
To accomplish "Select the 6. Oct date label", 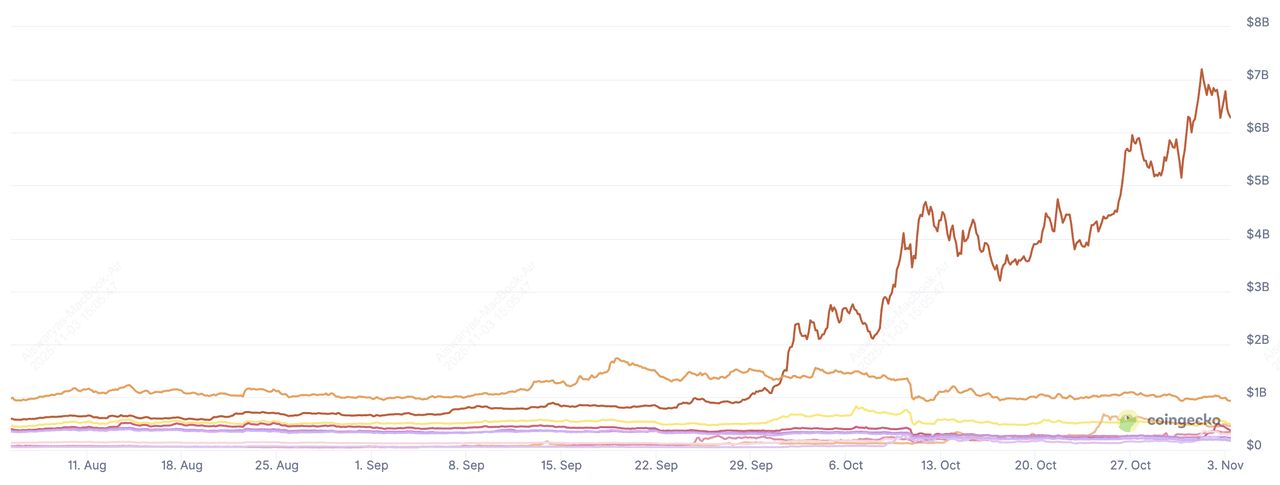I will 846,465.
